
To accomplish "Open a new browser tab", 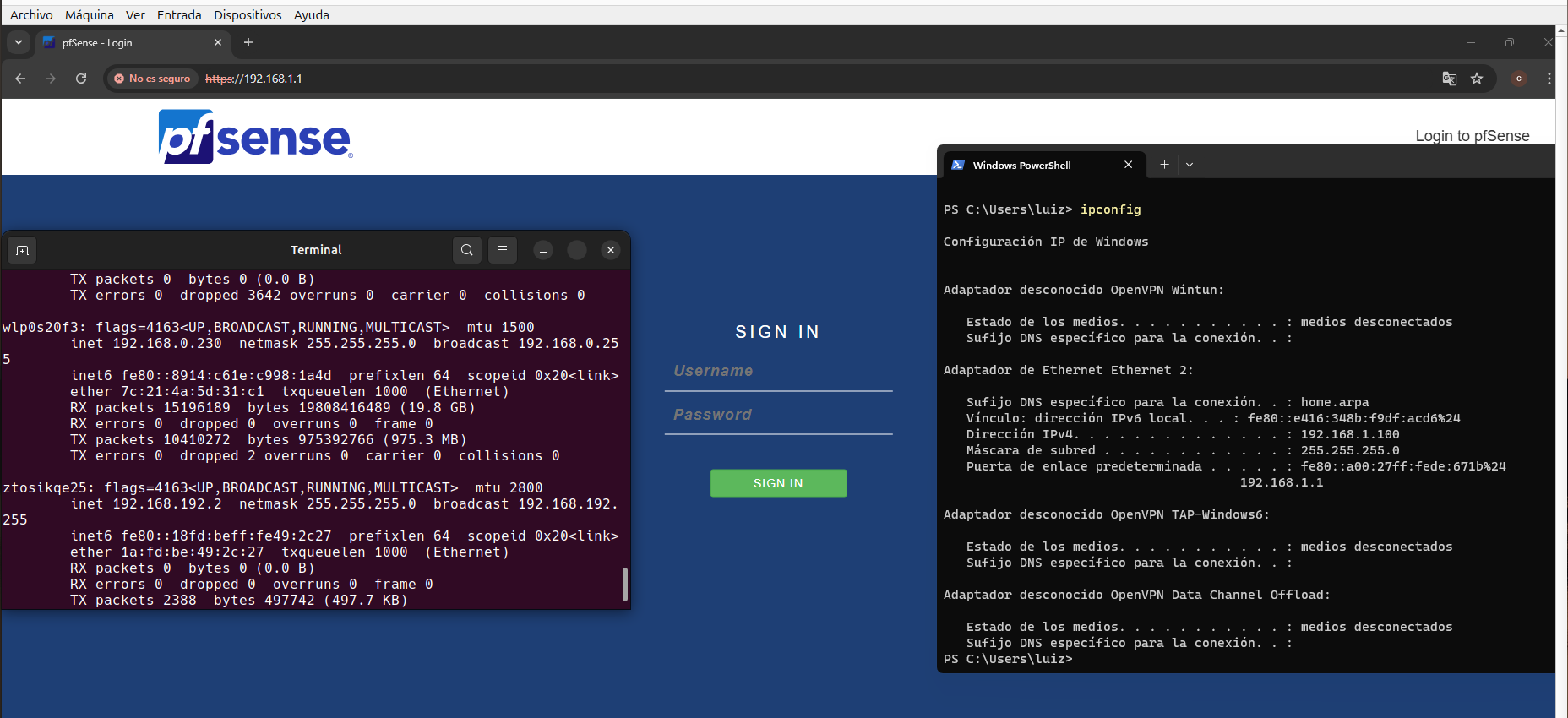I will point(248,42).
